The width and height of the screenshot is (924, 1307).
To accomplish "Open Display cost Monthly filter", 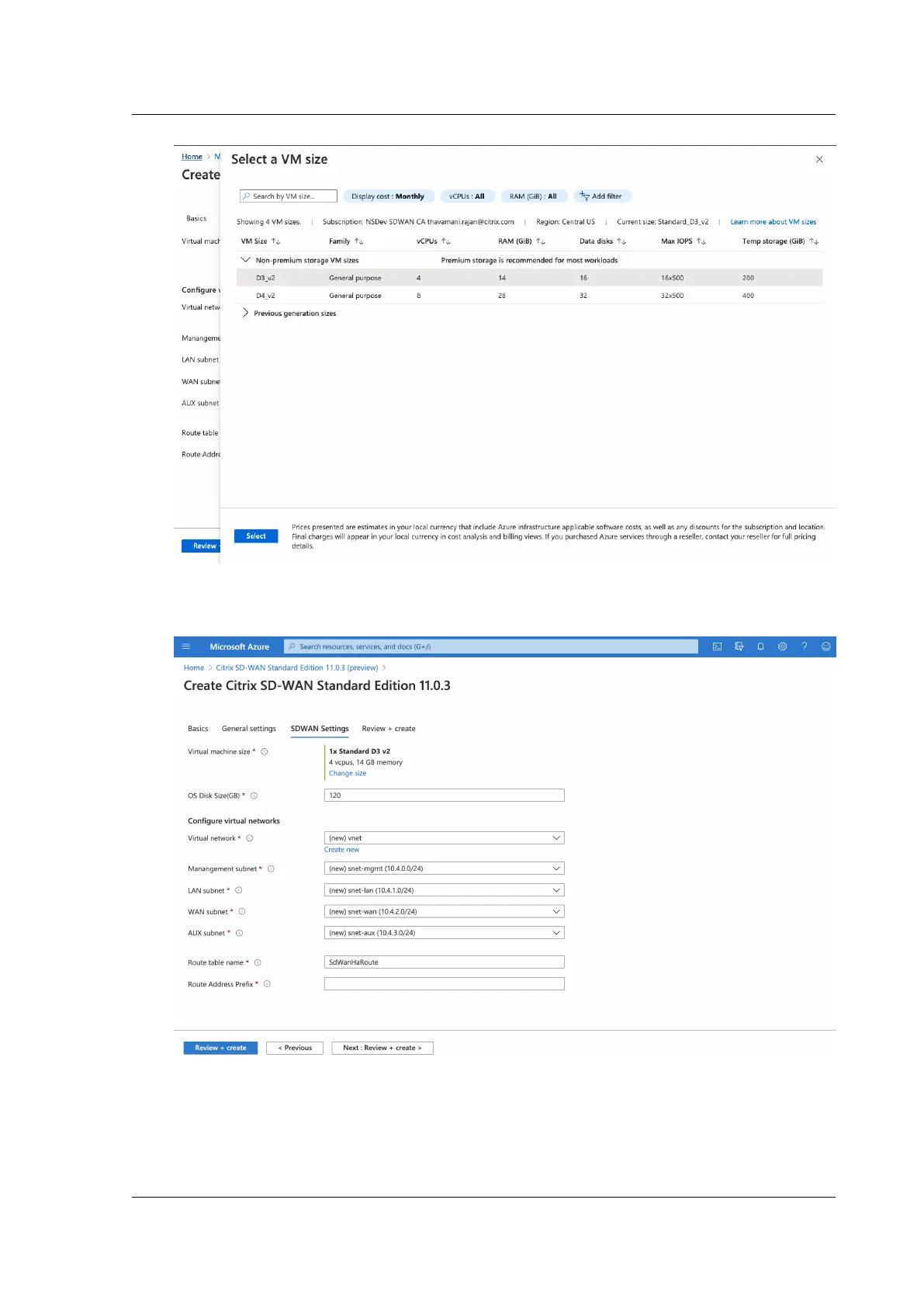I will [388, 196].
